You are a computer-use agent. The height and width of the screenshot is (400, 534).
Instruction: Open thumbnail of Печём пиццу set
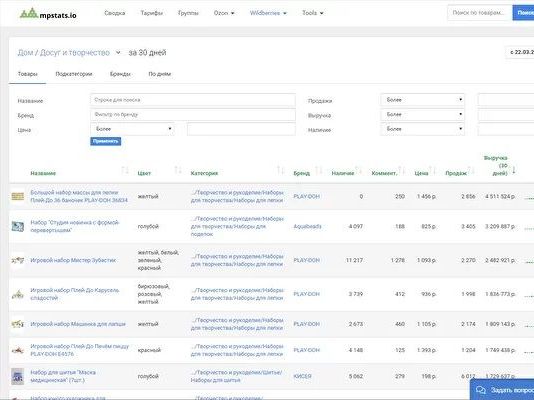[18, 350]
